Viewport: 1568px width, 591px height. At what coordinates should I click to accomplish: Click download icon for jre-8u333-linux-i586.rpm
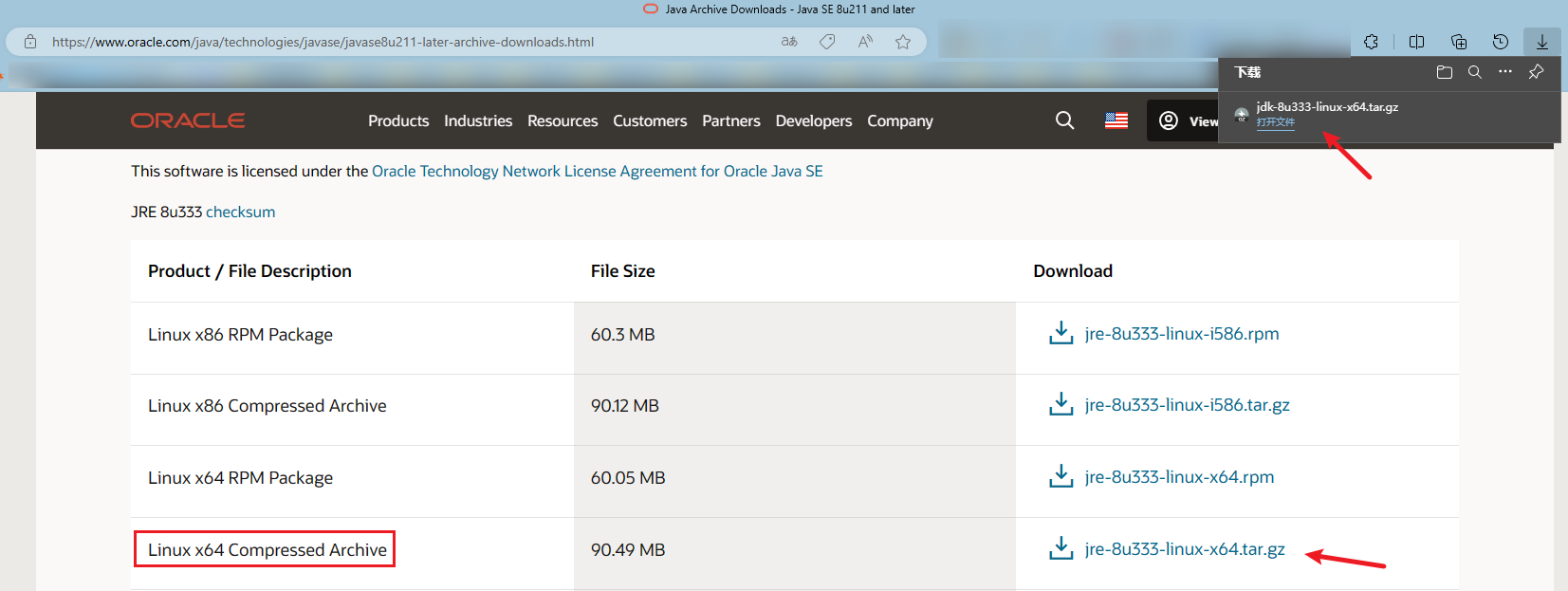pyautogui.click(x=1061, y=333)
